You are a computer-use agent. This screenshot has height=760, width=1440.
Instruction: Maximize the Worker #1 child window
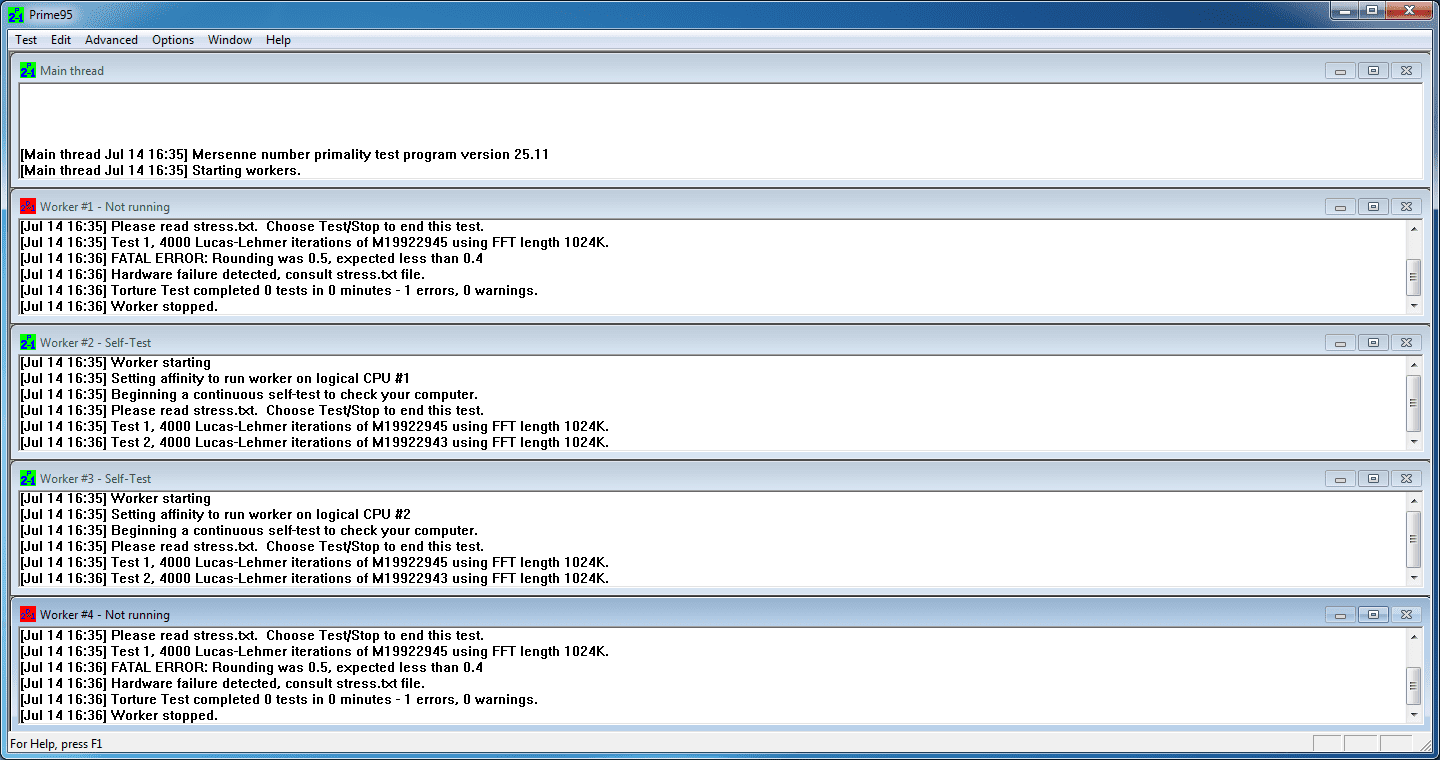tap(1373, 207)
